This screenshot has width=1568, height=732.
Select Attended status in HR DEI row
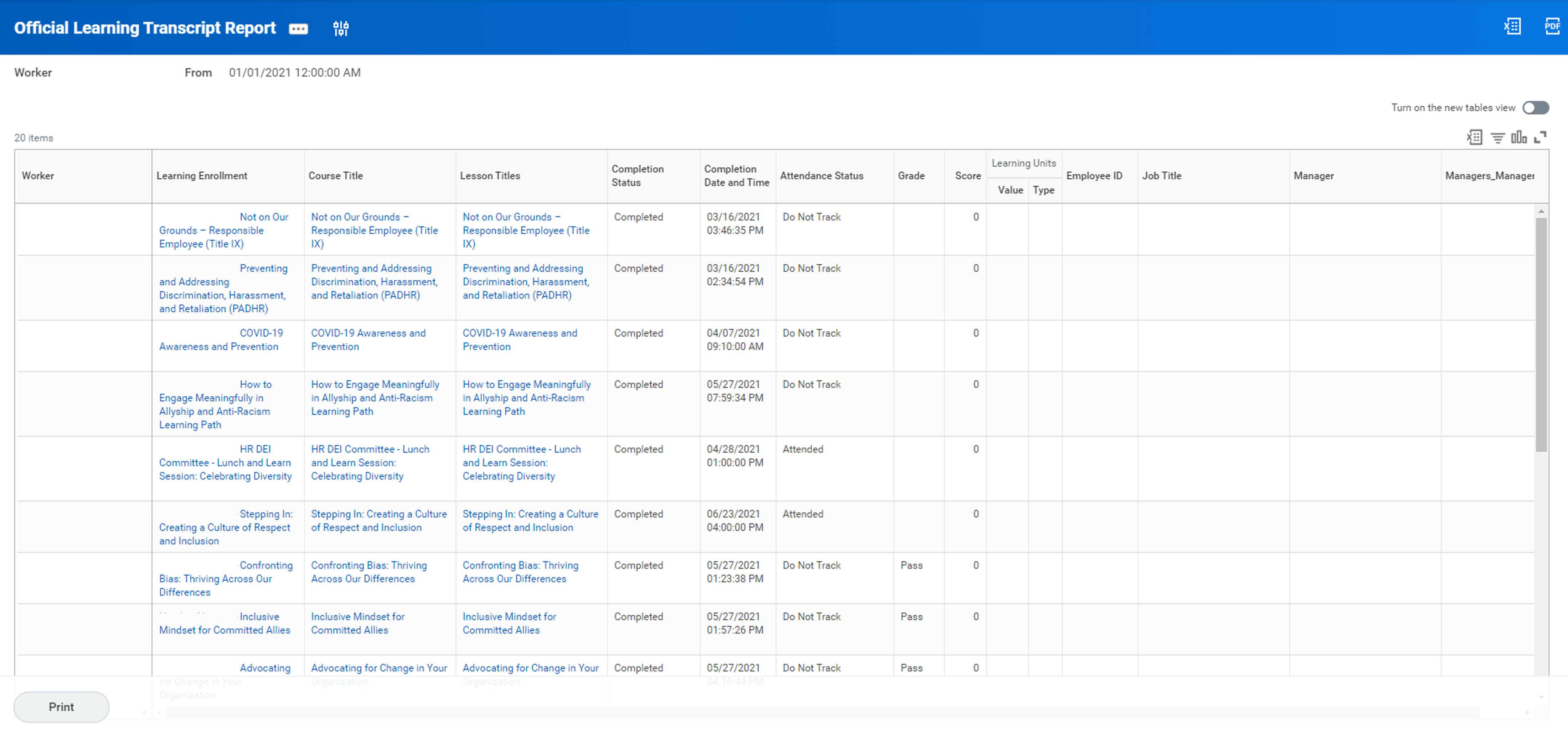pos(803,449)
